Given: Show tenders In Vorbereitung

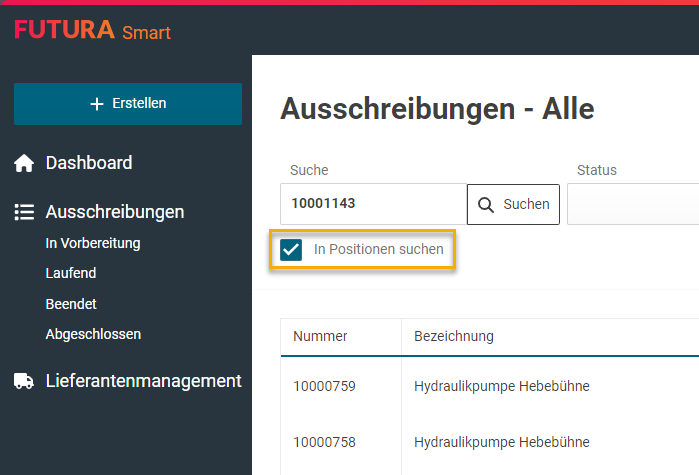Looking at the screenshot, I should tap(93, 243).
